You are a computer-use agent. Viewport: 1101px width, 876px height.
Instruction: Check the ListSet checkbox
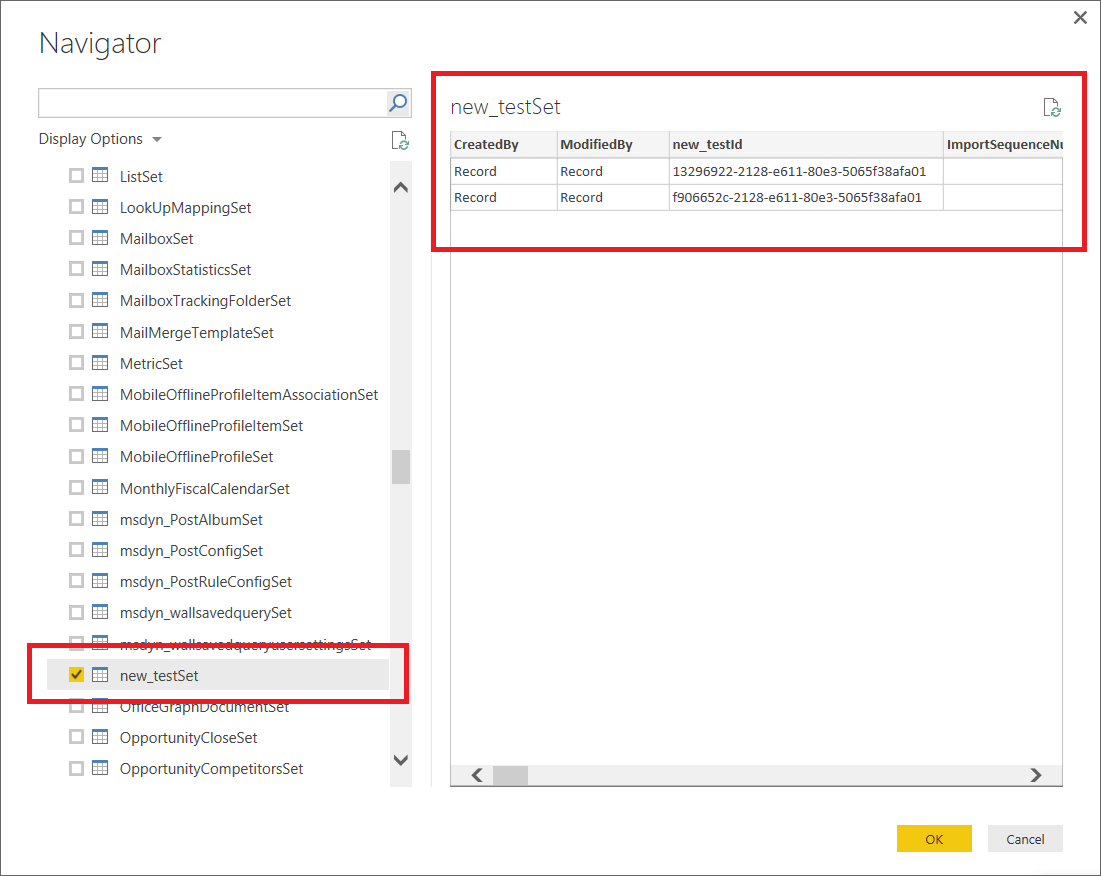point(76,176)
